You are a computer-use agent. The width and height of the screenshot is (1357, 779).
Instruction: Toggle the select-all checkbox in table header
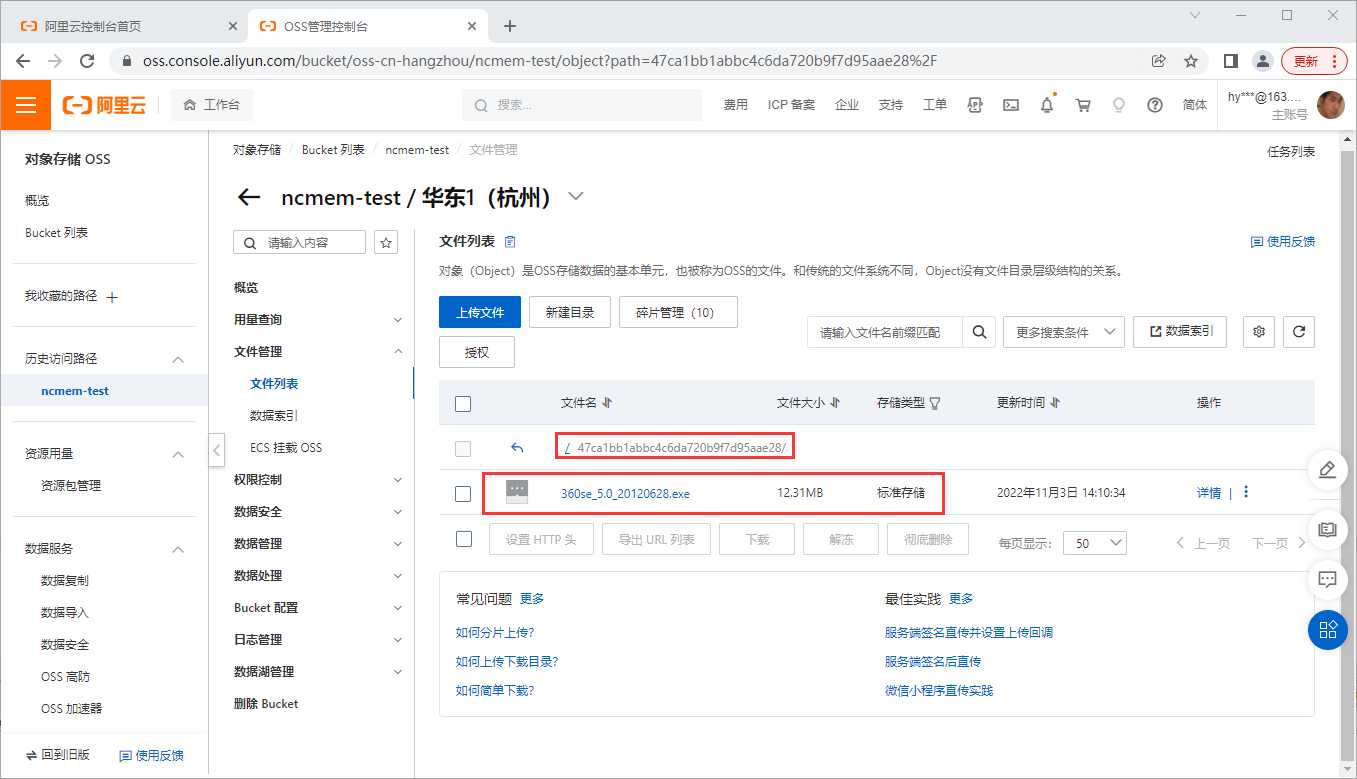463,404
